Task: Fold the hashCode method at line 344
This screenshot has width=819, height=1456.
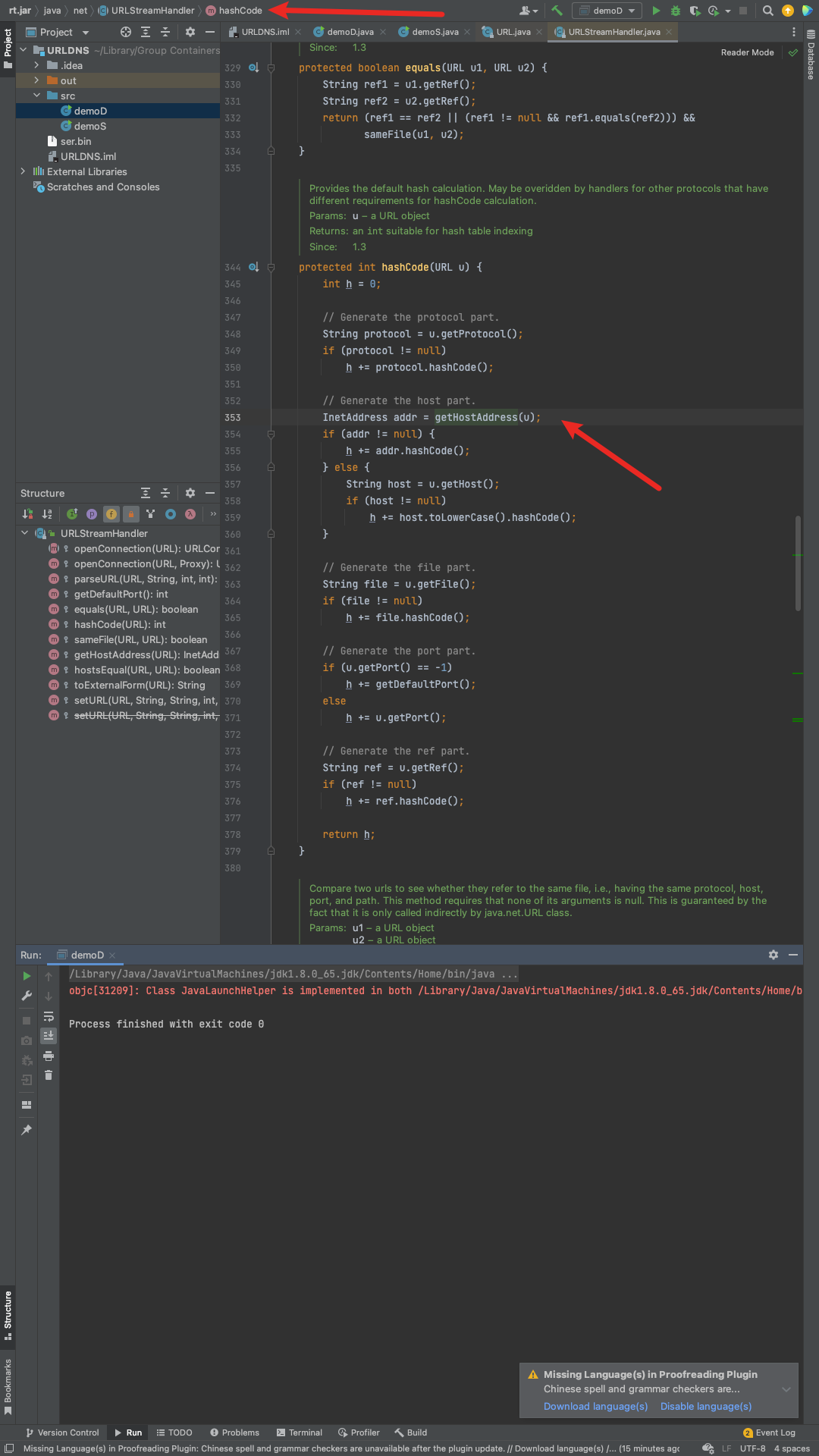Action: point(271,267)
